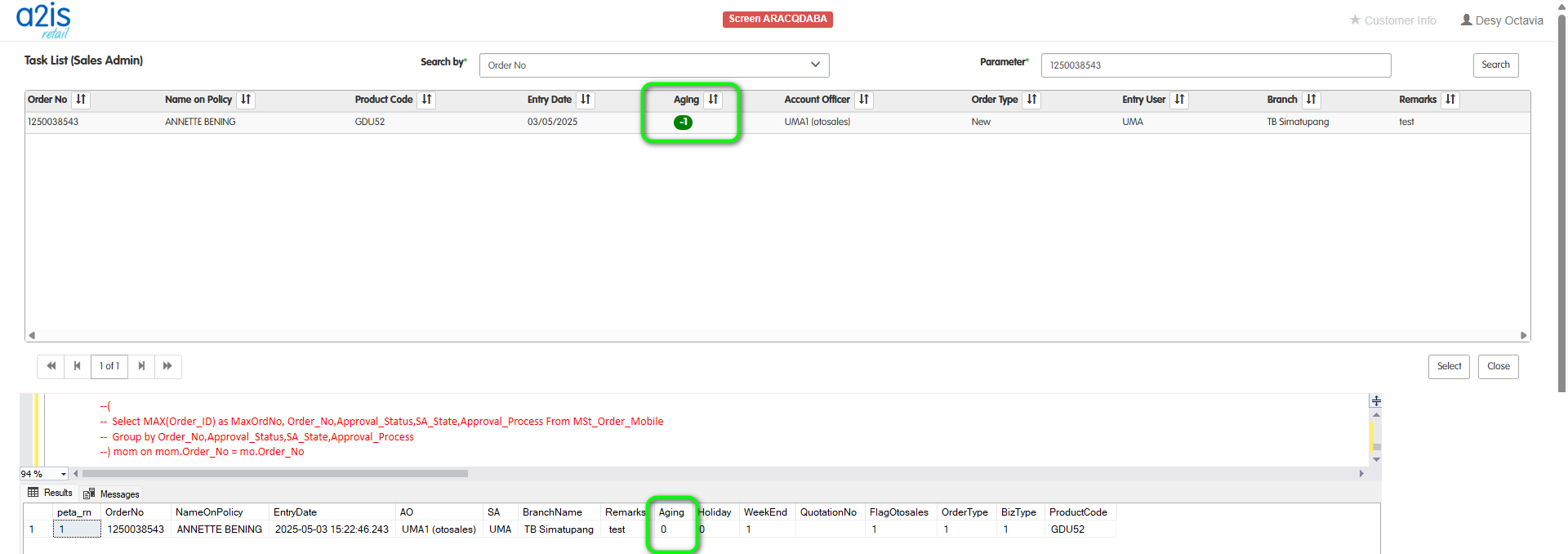This screenshot has width=1568, height=554.
Task: Click the Screen ARACQDABA label
Action: coord(777,19)
